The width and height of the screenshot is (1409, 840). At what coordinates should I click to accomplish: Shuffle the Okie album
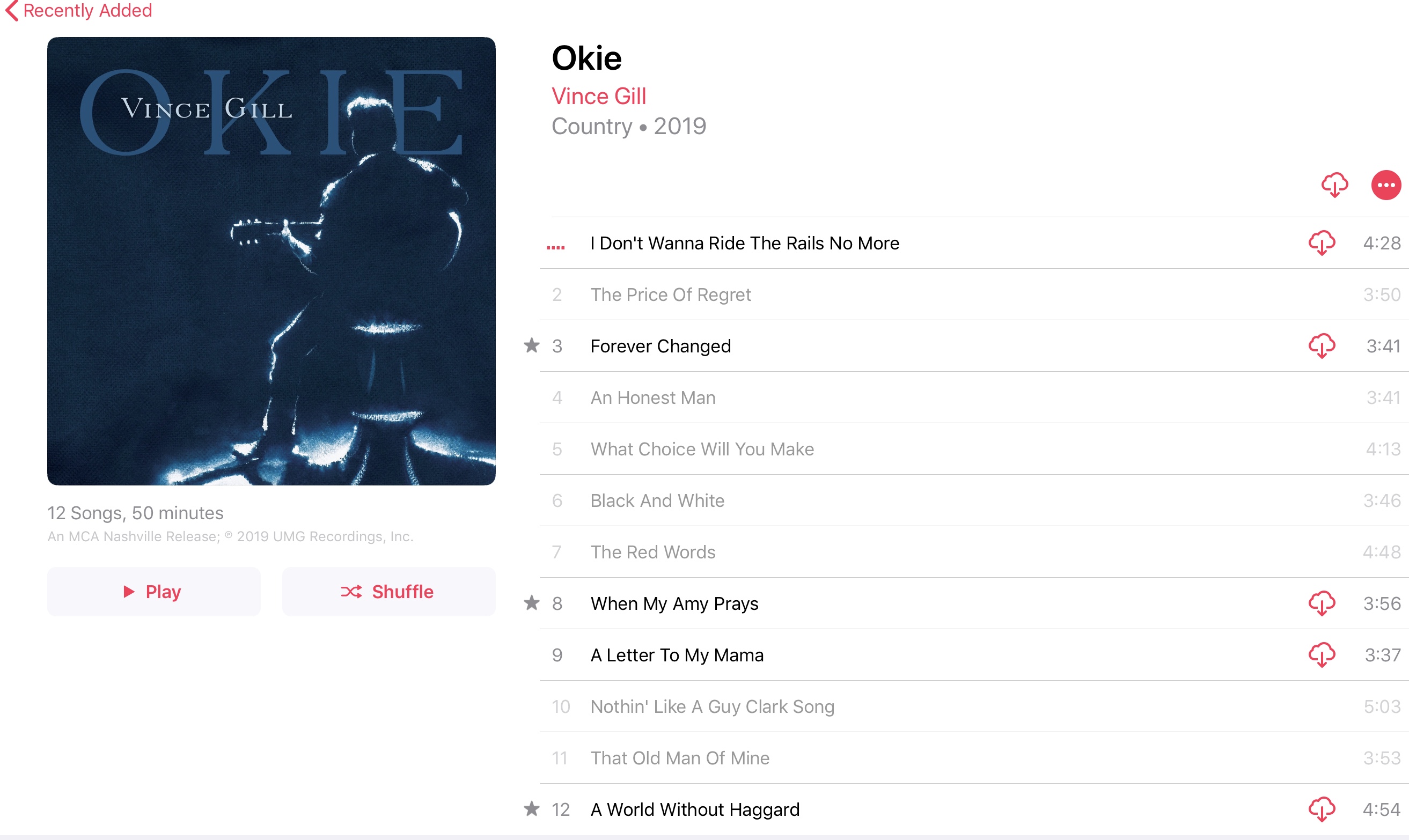tap(389, 592)
